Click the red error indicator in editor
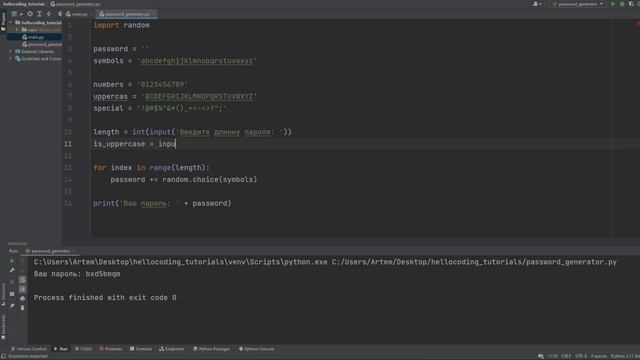Screen dimensions: 640x360 638,24
